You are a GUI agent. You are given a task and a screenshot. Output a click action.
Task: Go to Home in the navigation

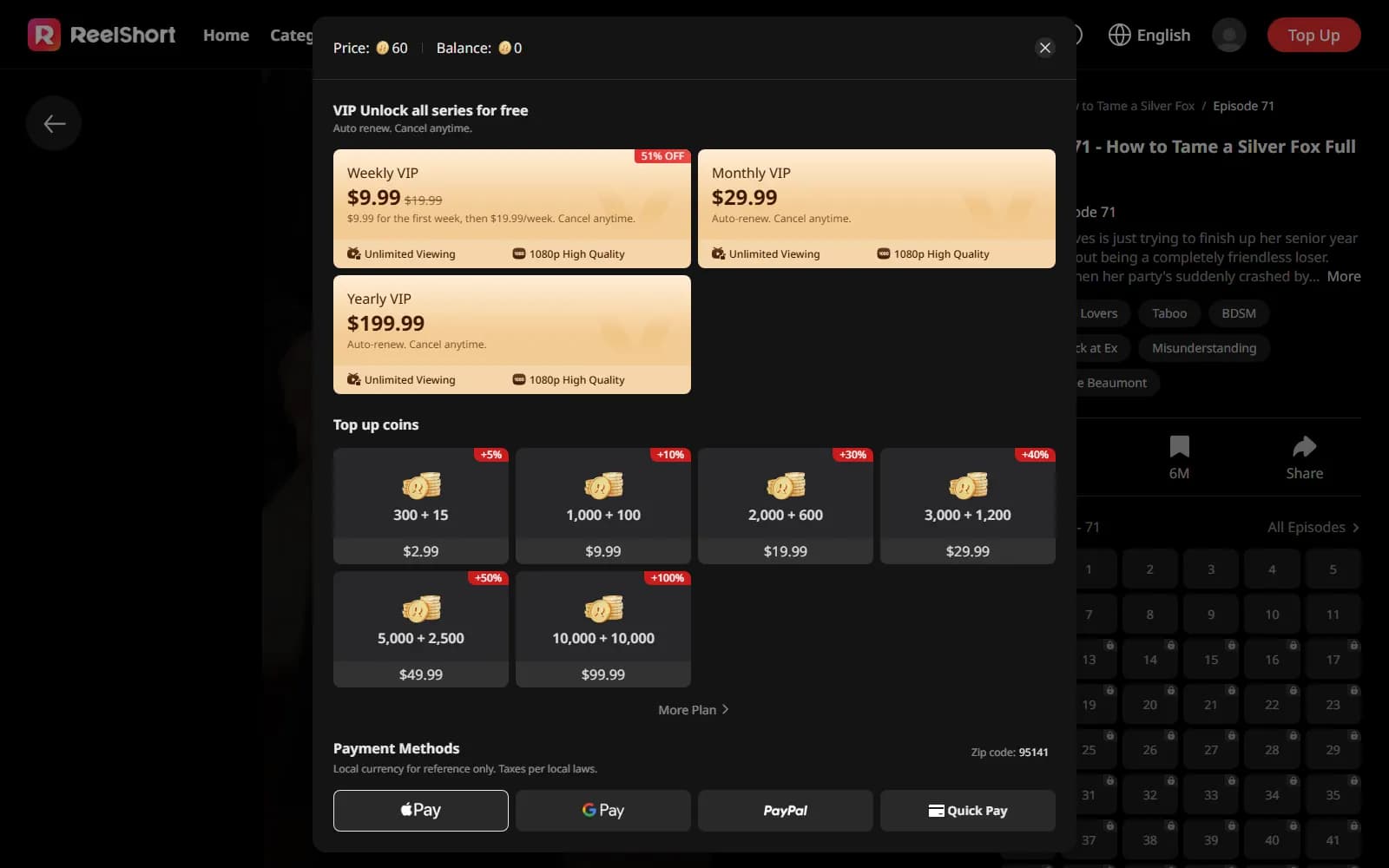pyautogui.click(x=226, y=35)
